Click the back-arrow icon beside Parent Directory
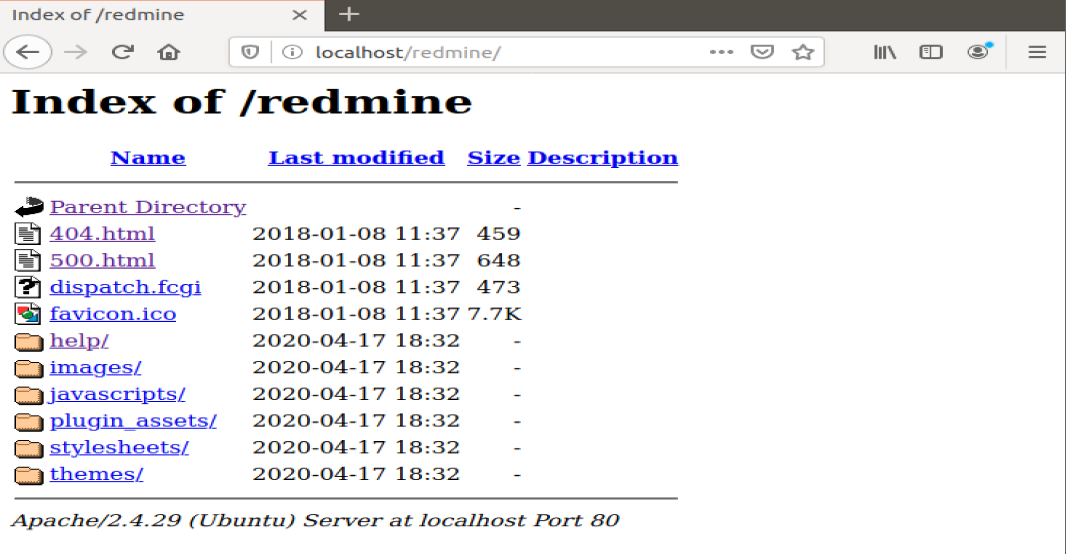 [x=29, y=207]
